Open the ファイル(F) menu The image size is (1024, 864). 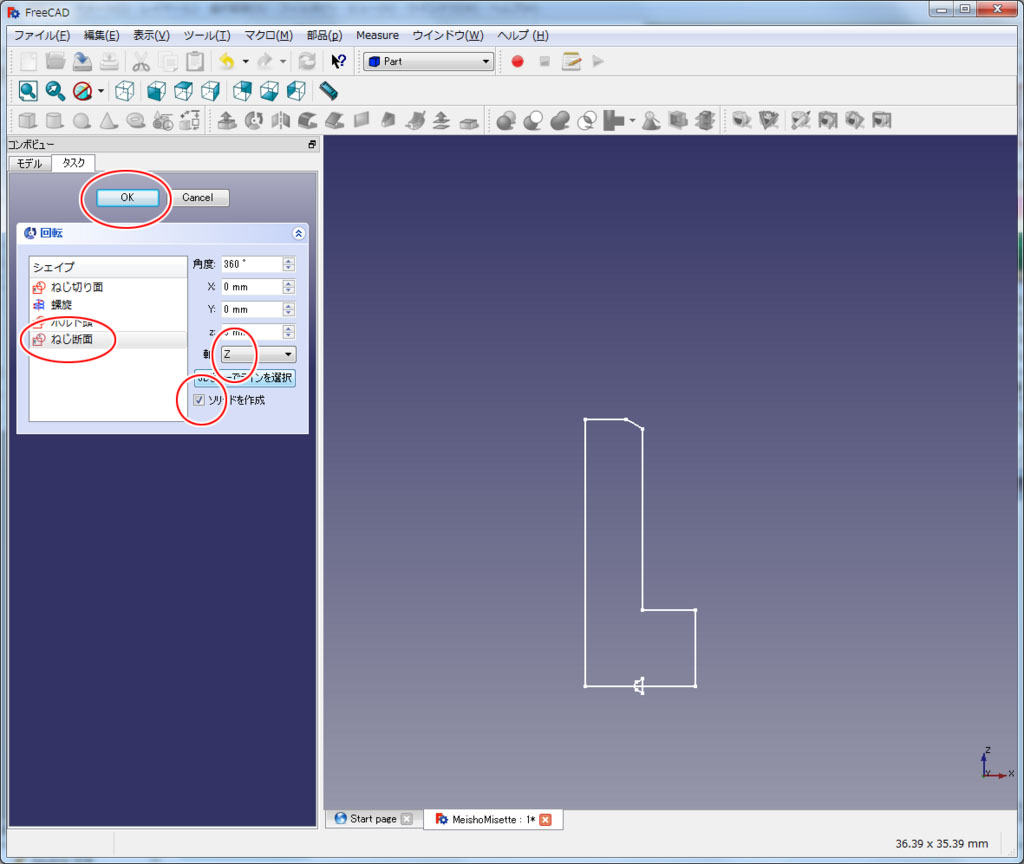click(42, 35)
